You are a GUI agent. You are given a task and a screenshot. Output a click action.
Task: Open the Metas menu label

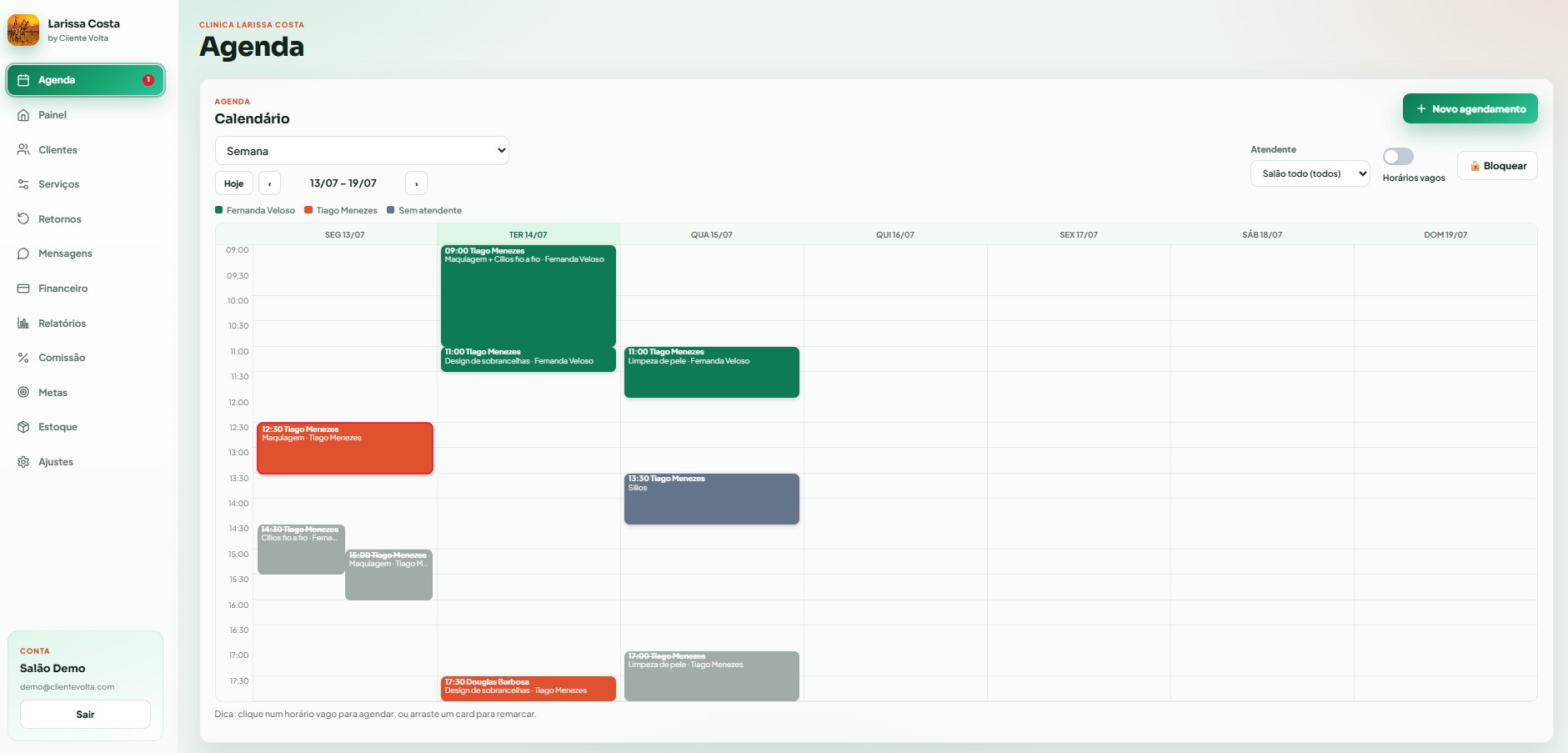click(53, 393)
